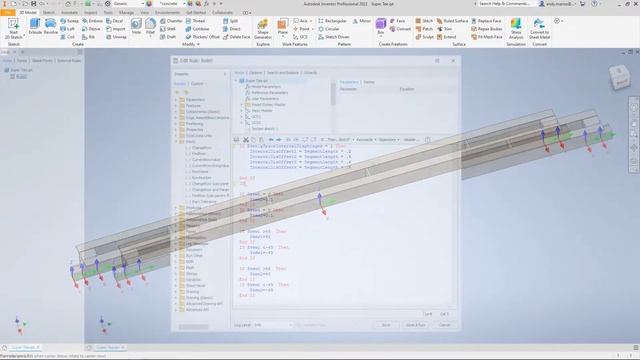Start a new 2D Sketch
The image size is (640, 360).
coord(13,28)
